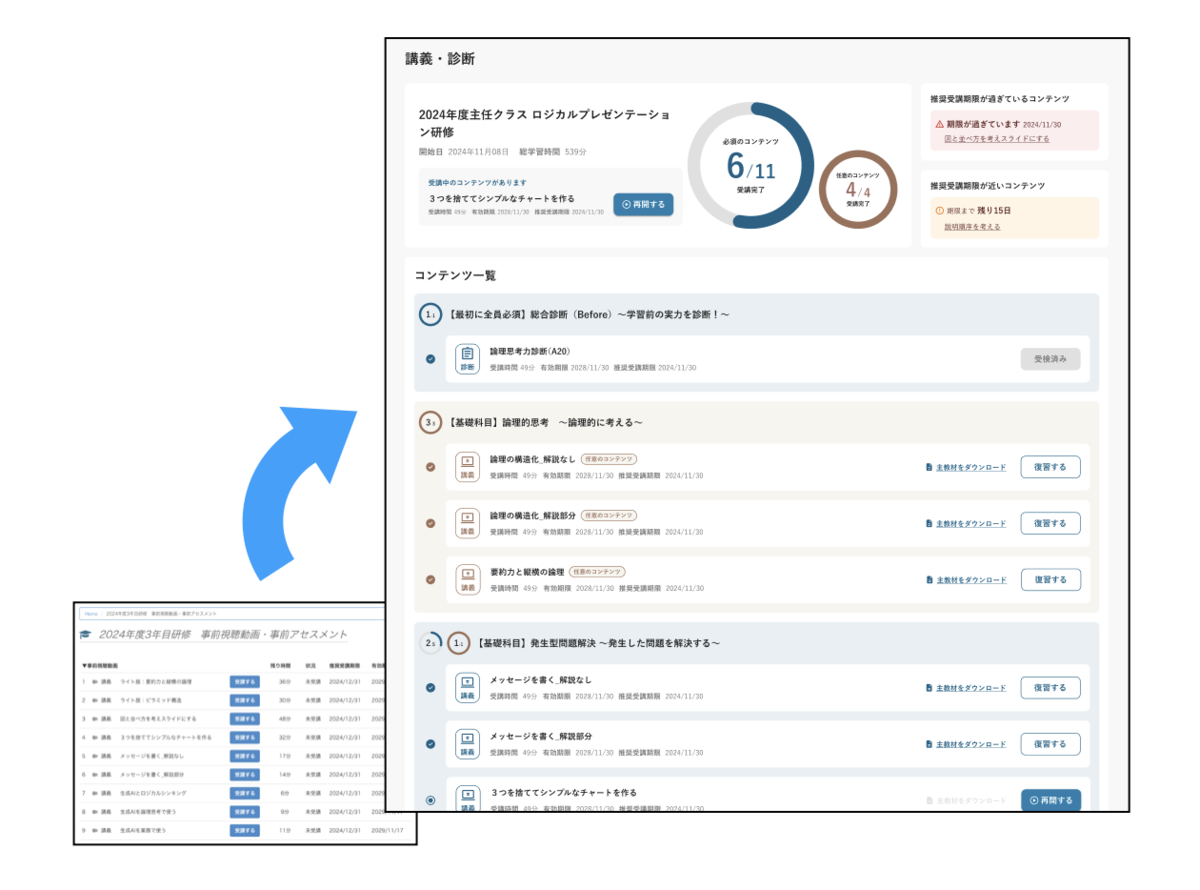Click the 講義・診断 page heading
Image resolution: width=1200 pixels, height=890 pixels.
tap(440, 59)
